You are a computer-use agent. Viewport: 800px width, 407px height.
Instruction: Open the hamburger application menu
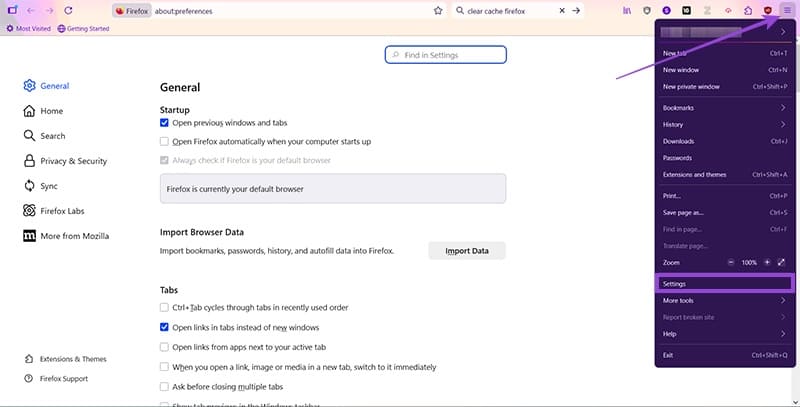pos(786,10)
